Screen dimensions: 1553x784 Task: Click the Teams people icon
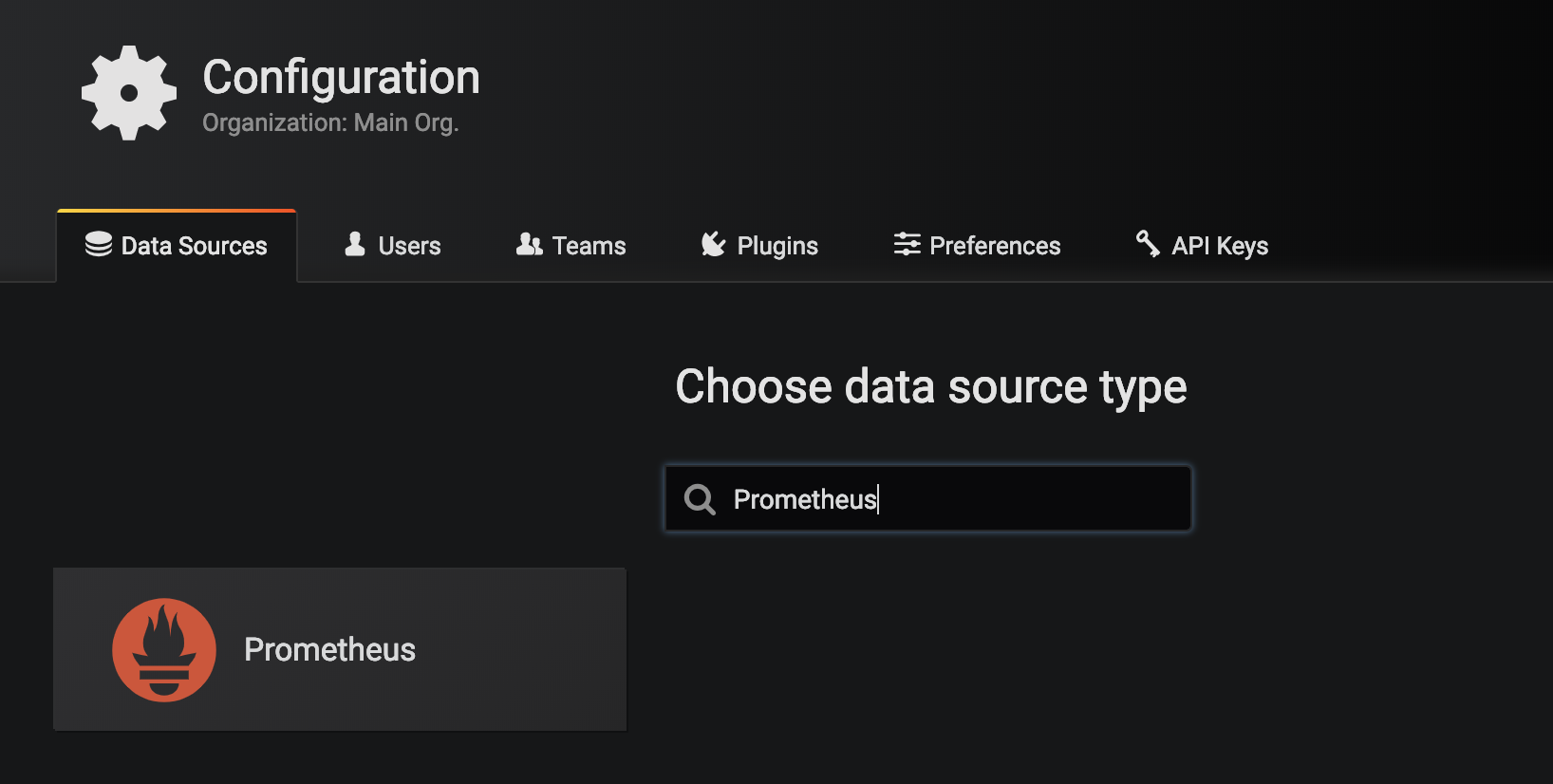coord(530,245)
